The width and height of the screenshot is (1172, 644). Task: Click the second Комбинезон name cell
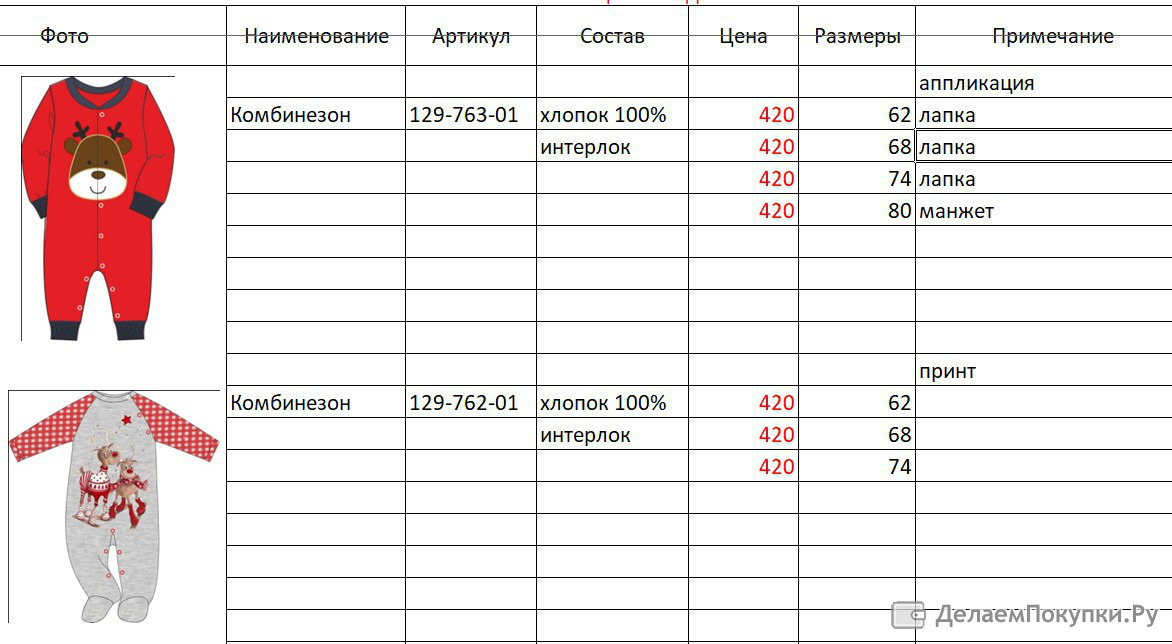click(316, 403)
